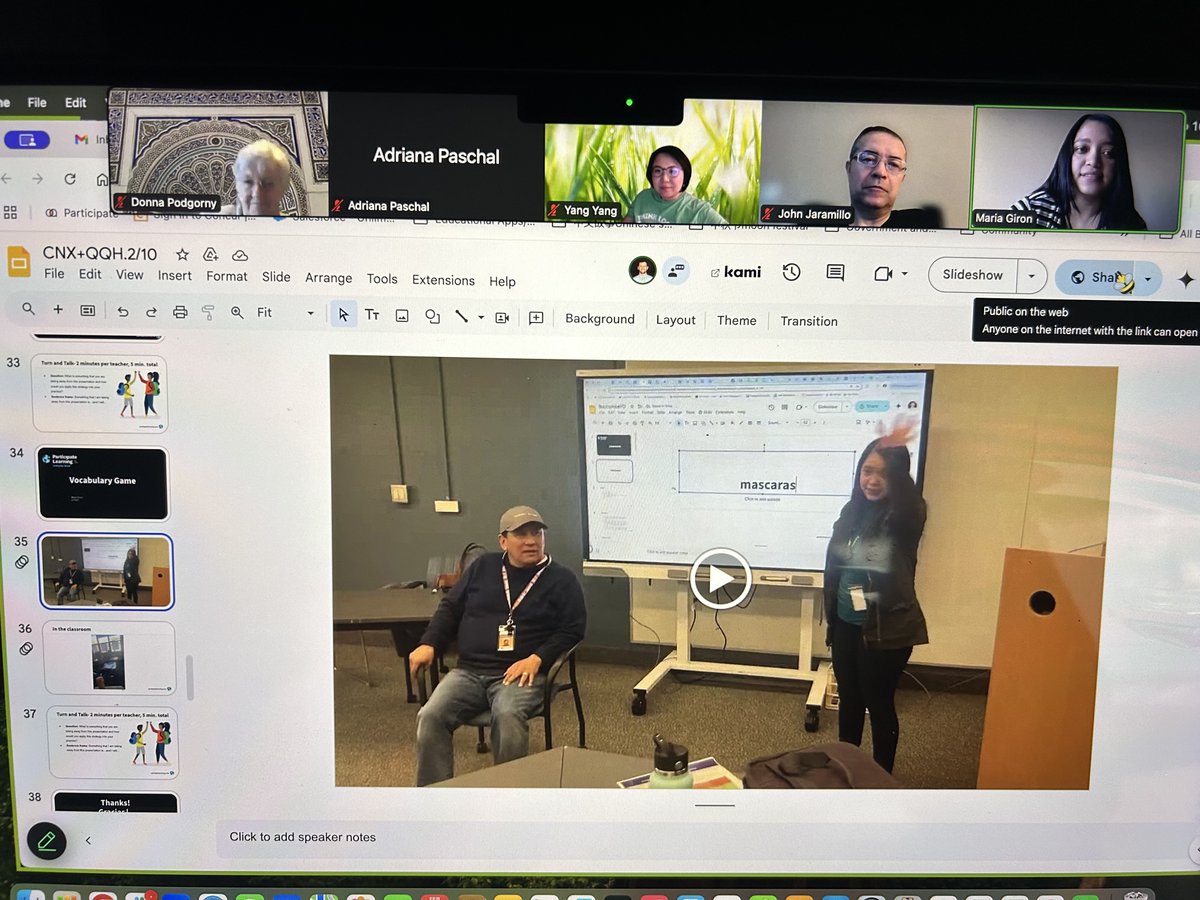Collapse the filmstrip with the left chevron
This screenshot has height=900, width=1200.
(x=88, y=841)
